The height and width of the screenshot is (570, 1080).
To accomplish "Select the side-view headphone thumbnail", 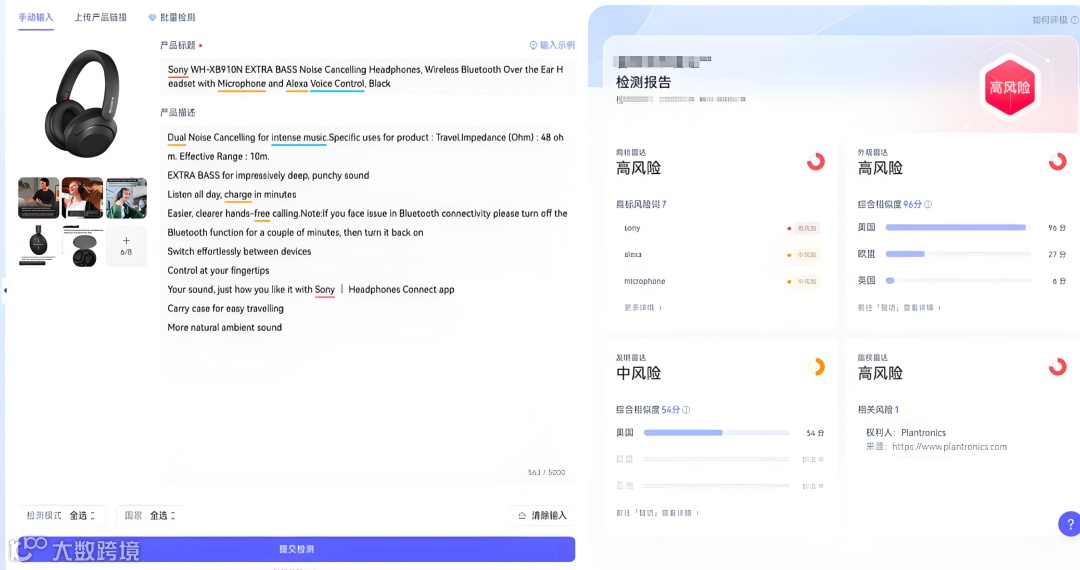I will coord(39,246).
